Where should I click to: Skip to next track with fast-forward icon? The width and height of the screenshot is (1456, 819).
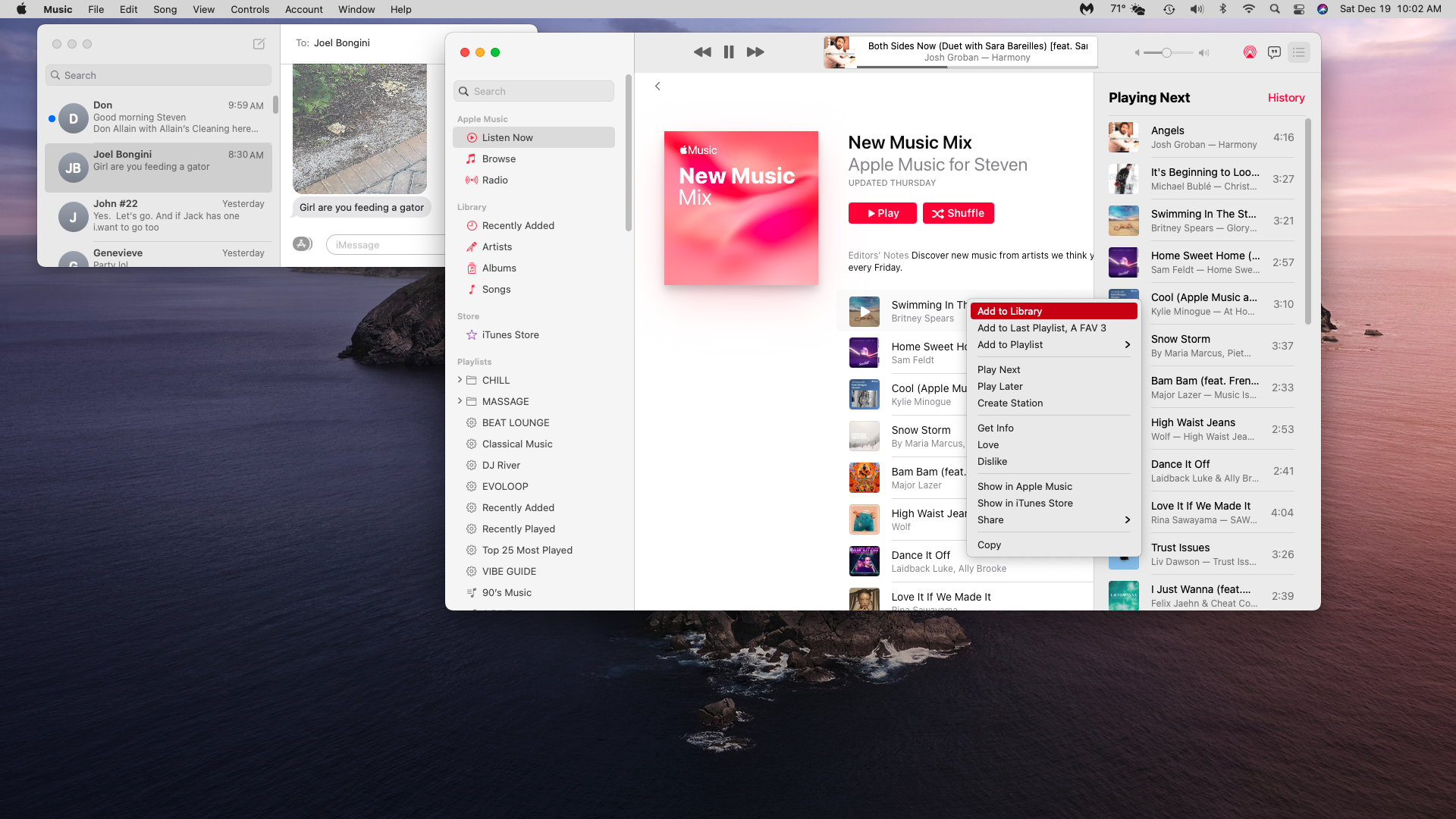755,52
